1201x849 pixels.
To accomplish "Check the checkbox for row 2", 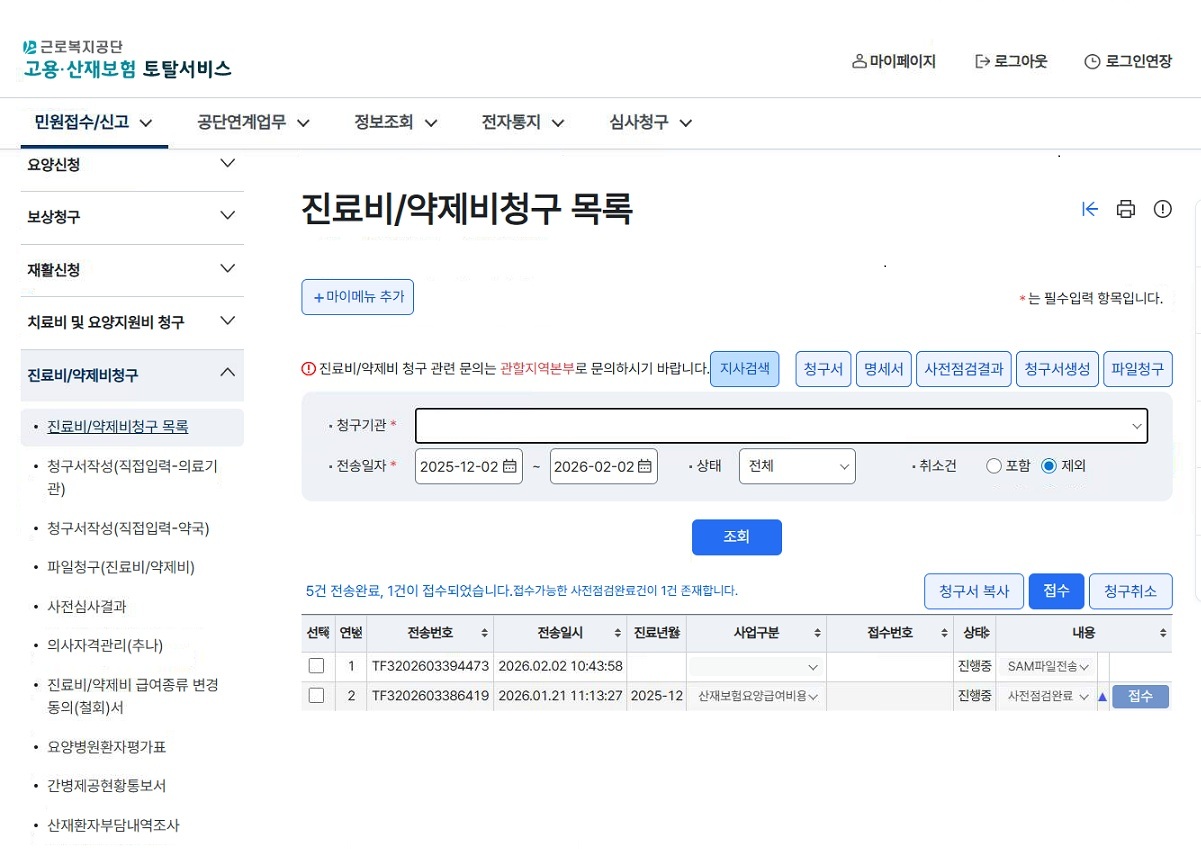I will tap(316, 696).
